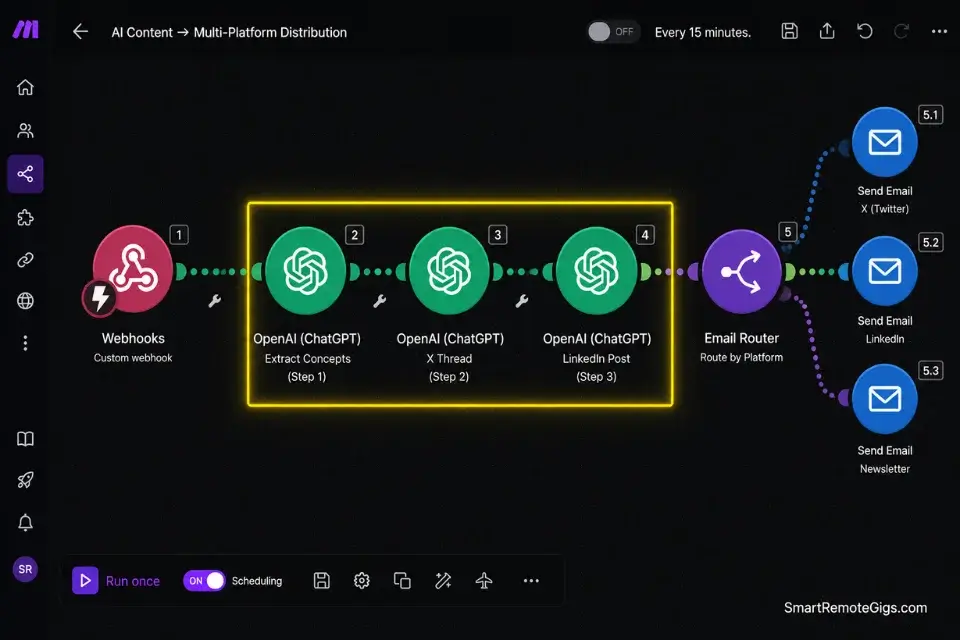Save scenario using top save icon

point(789,31)
